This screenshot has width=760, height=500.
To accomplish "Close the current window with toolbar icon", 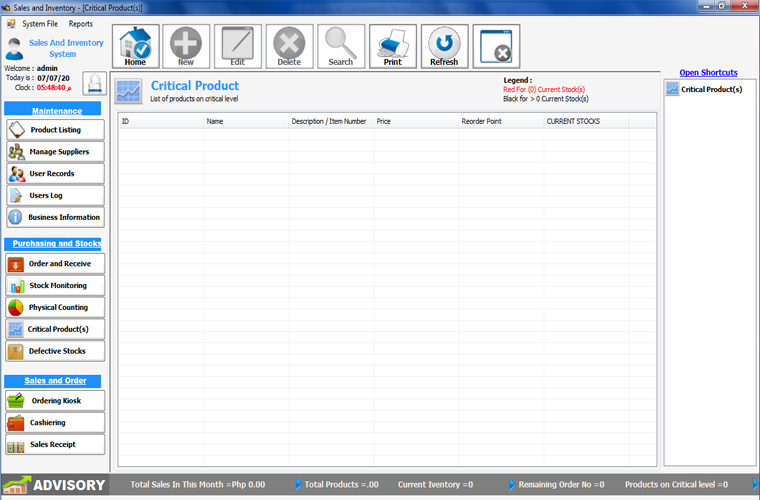I will pos(496,46).
